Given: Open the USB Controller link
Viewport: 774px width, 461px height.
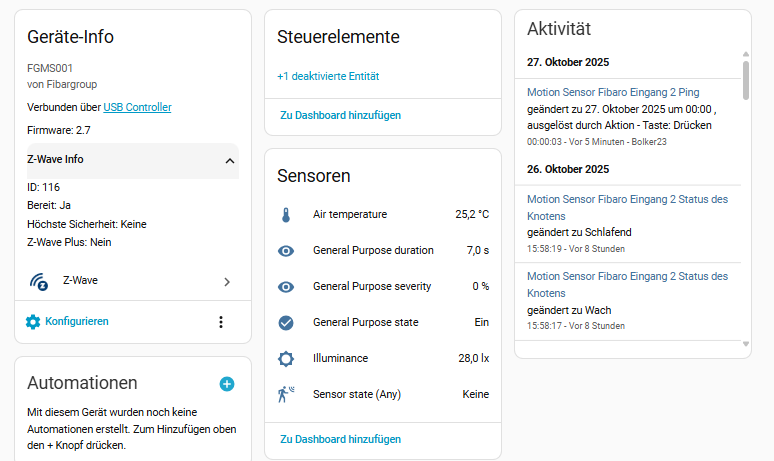Looking at the screenshot, I should pos(137,107).
